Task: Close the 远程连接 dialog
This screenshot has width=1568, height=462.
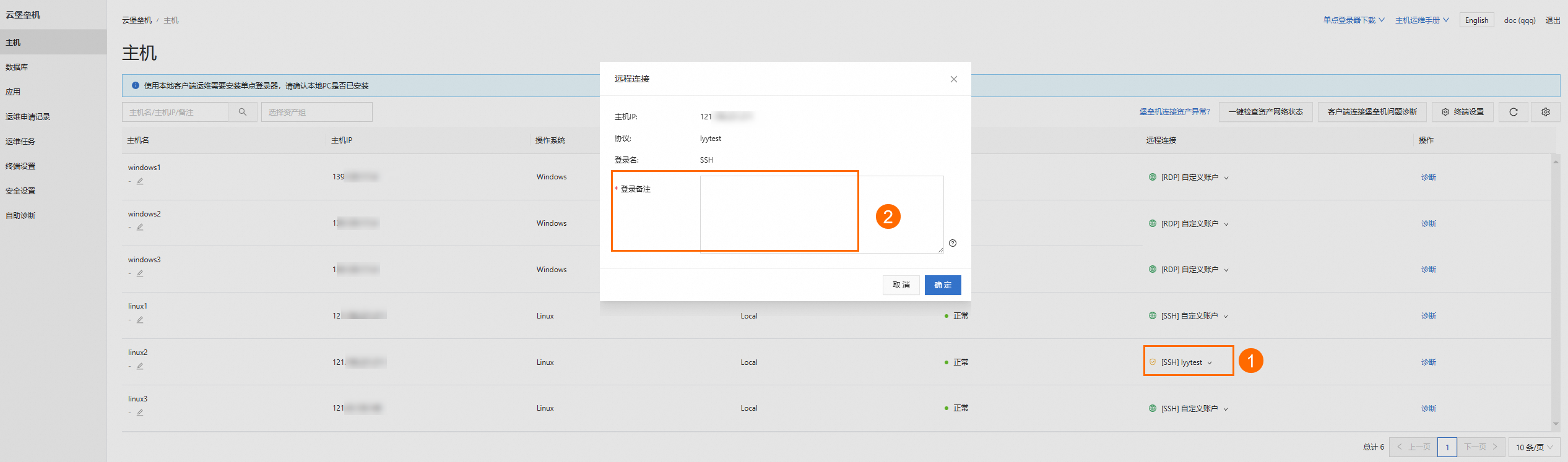Action: pyautogui.click(x=954, y=79)
